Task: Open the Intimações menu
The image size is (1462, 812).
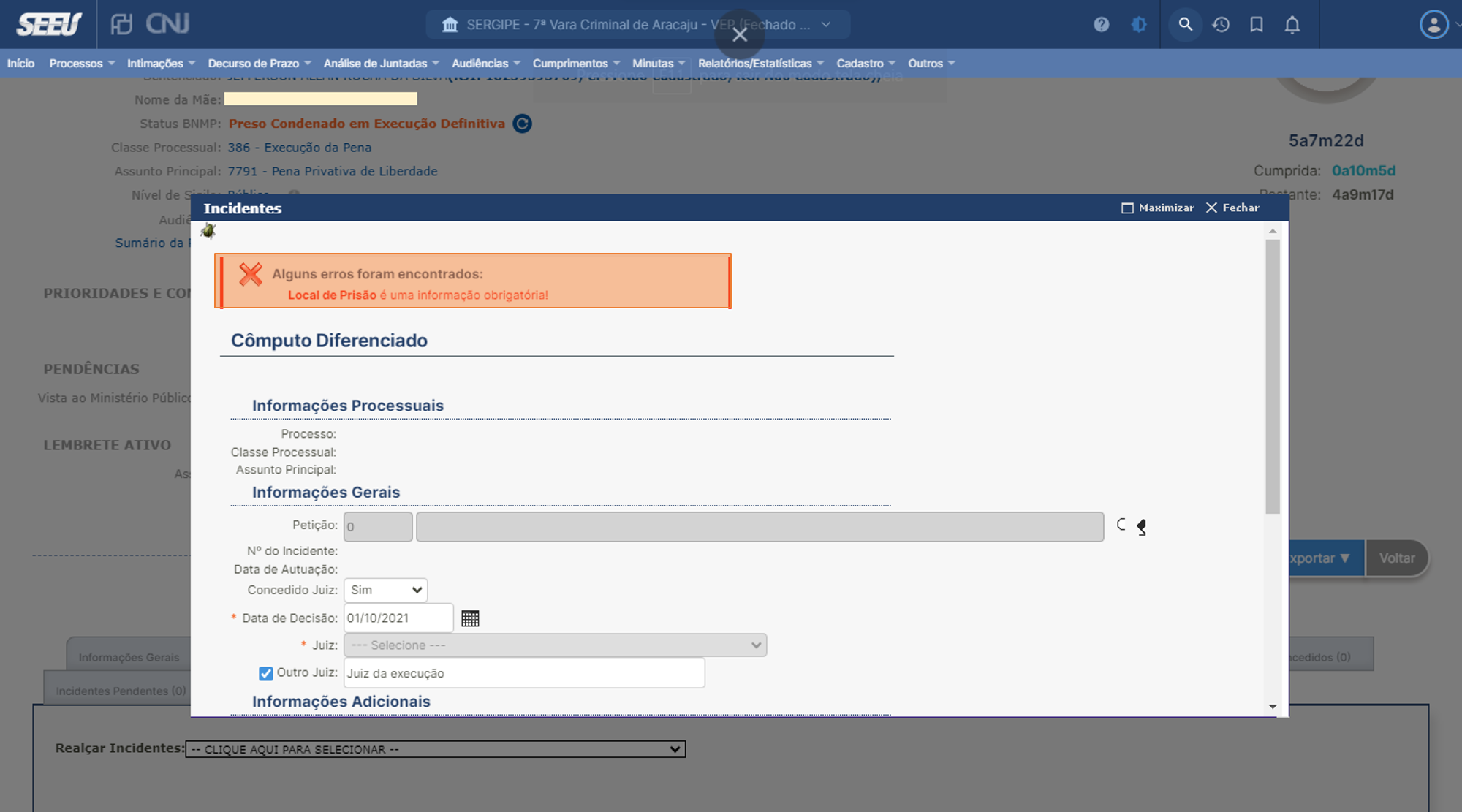Action: point(161,64)
